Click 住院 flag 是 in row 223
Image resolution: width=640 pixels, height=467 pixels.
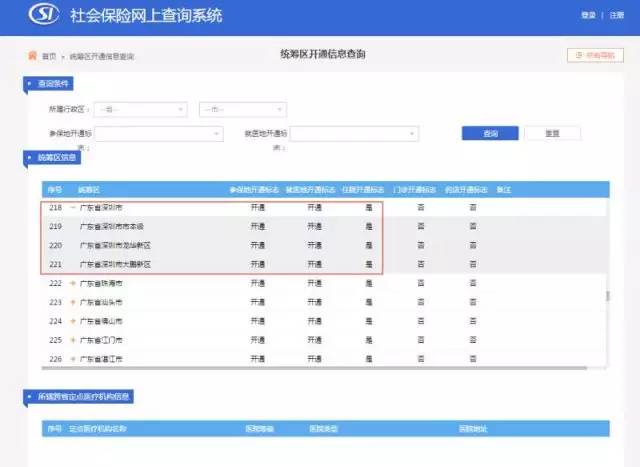coord(369,302)
